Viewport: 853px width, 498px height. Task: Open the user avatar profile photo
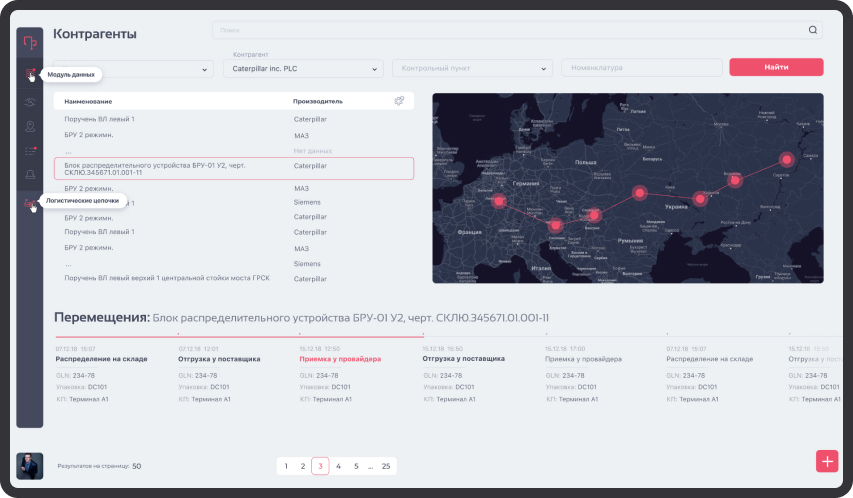click(29, 466)
